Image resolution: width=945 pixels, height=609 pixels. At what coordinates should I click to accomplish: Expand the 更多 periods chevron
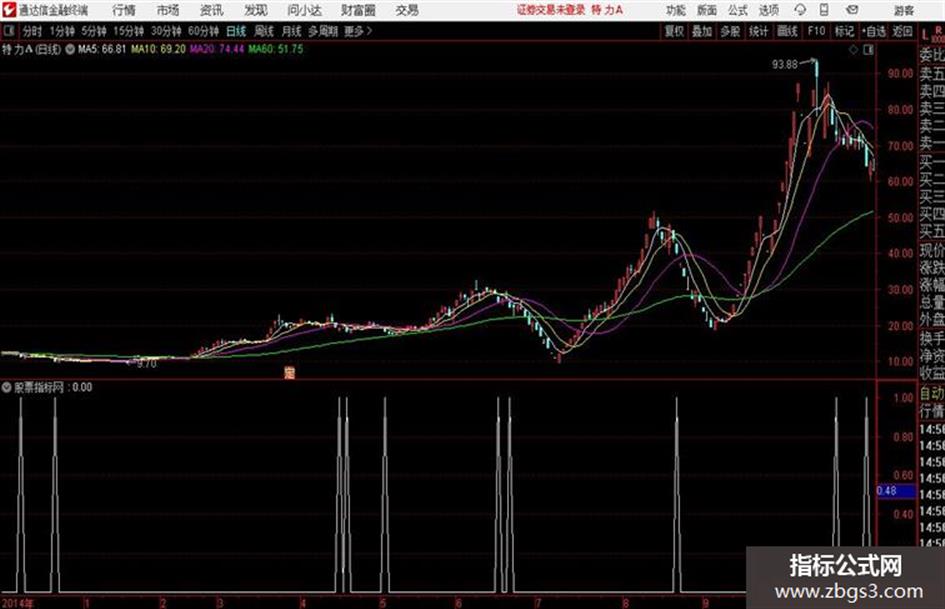[358, 31]
